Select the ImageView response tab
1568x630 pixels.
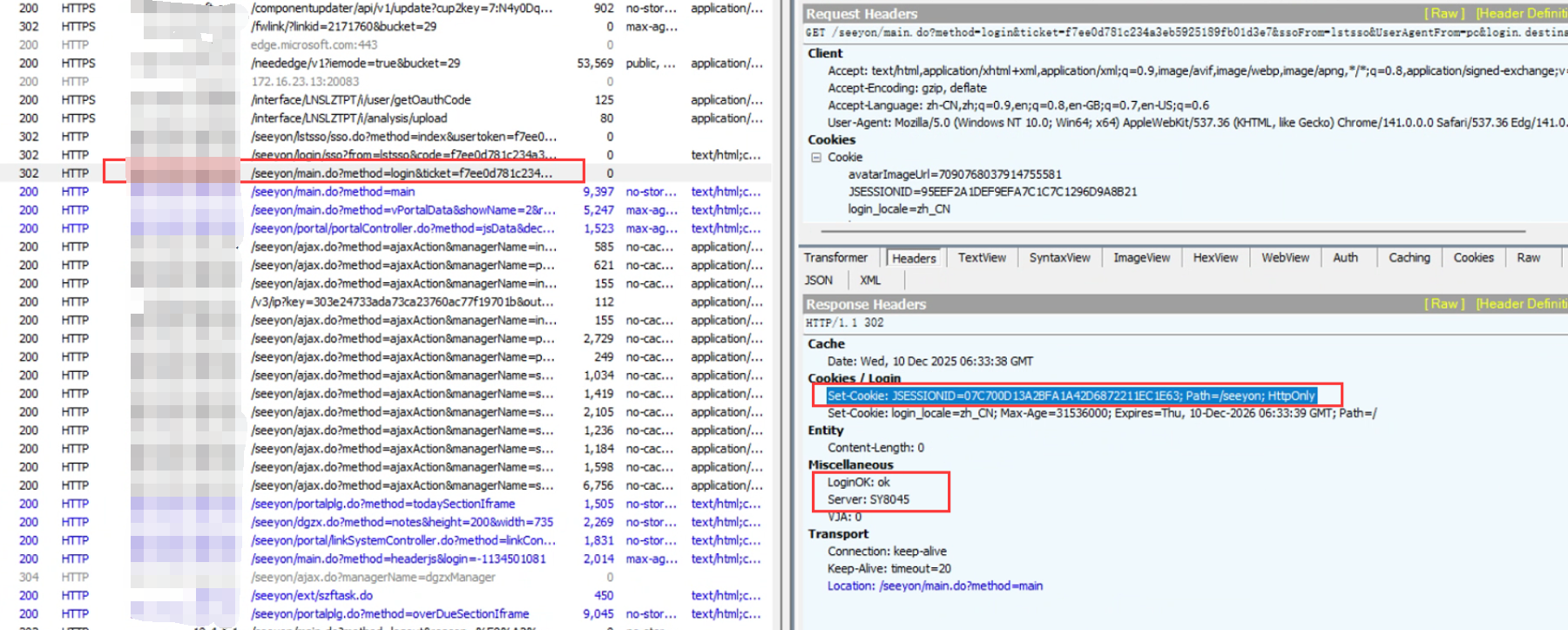(1141, 258)
